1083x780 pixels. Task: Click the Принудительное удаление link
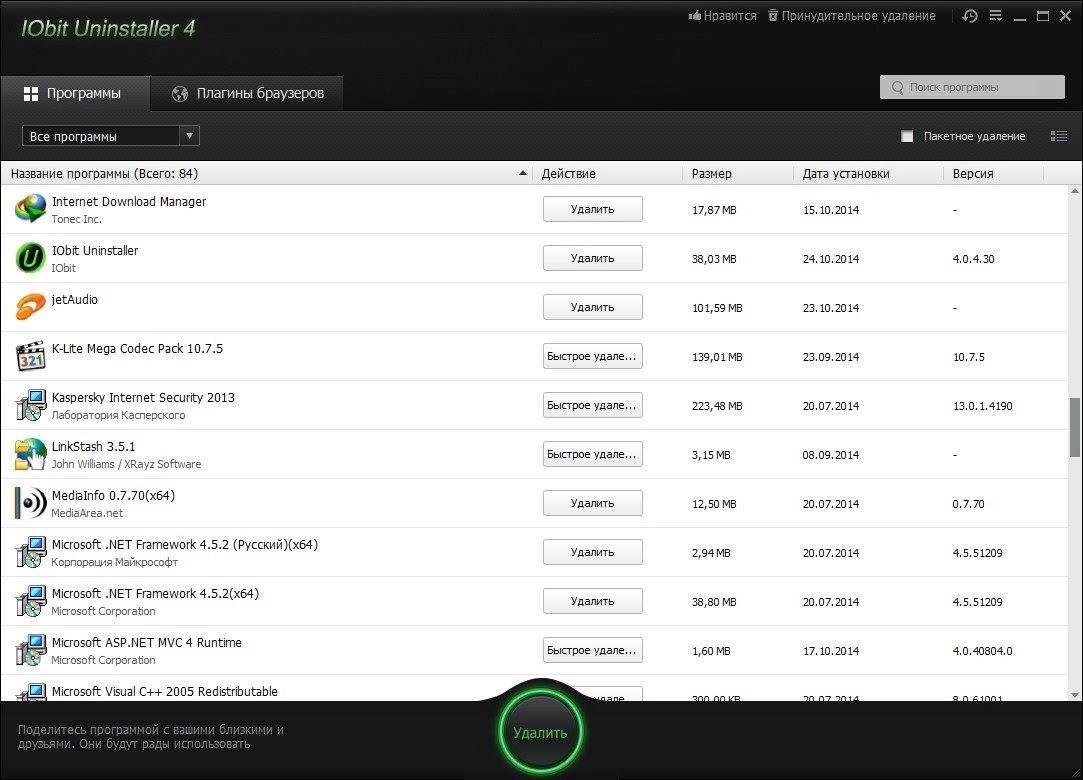click(x=859, y=16)
